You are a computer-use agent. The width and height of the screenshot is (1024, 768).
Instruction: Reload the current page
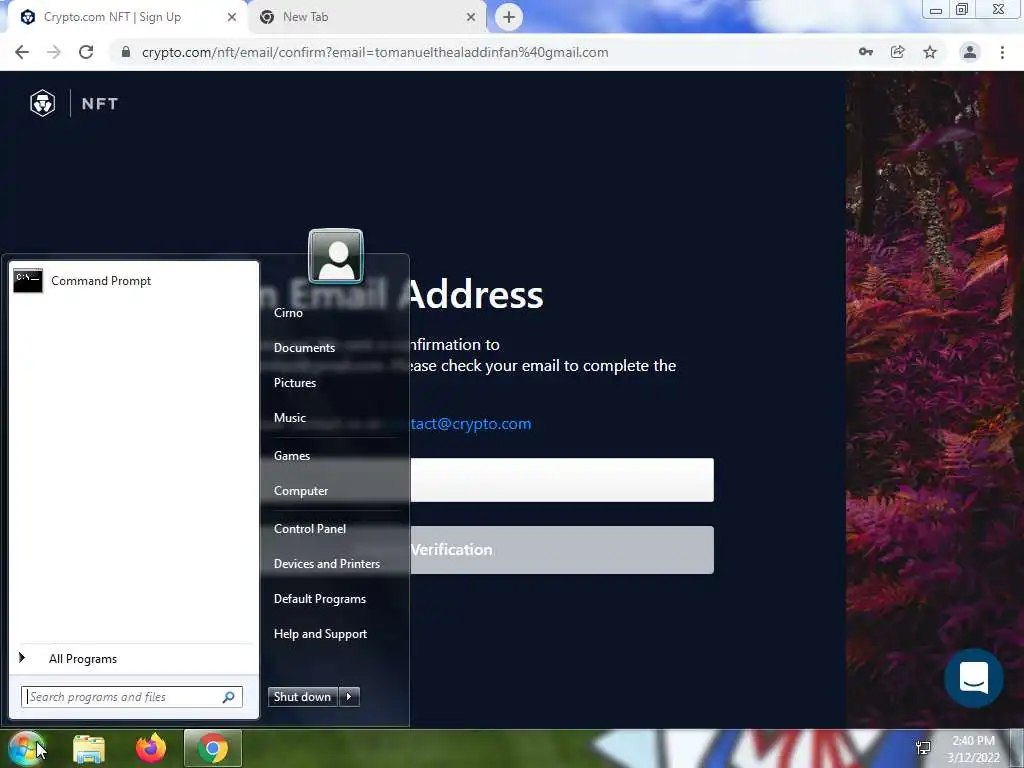click(x=86, y=52)
